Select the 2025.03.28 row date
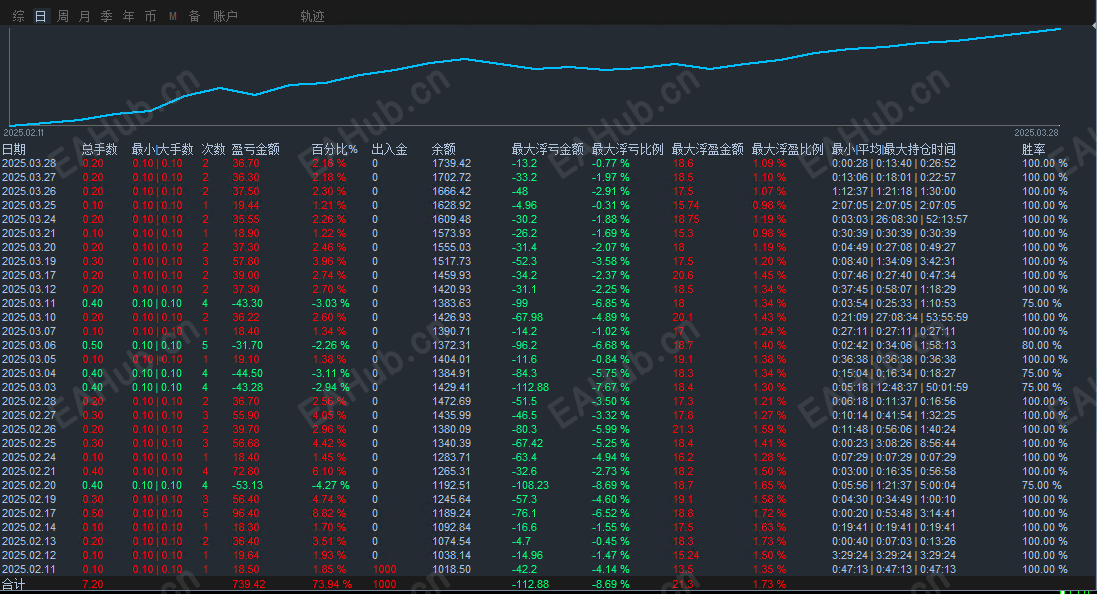 tap(29, 163)
